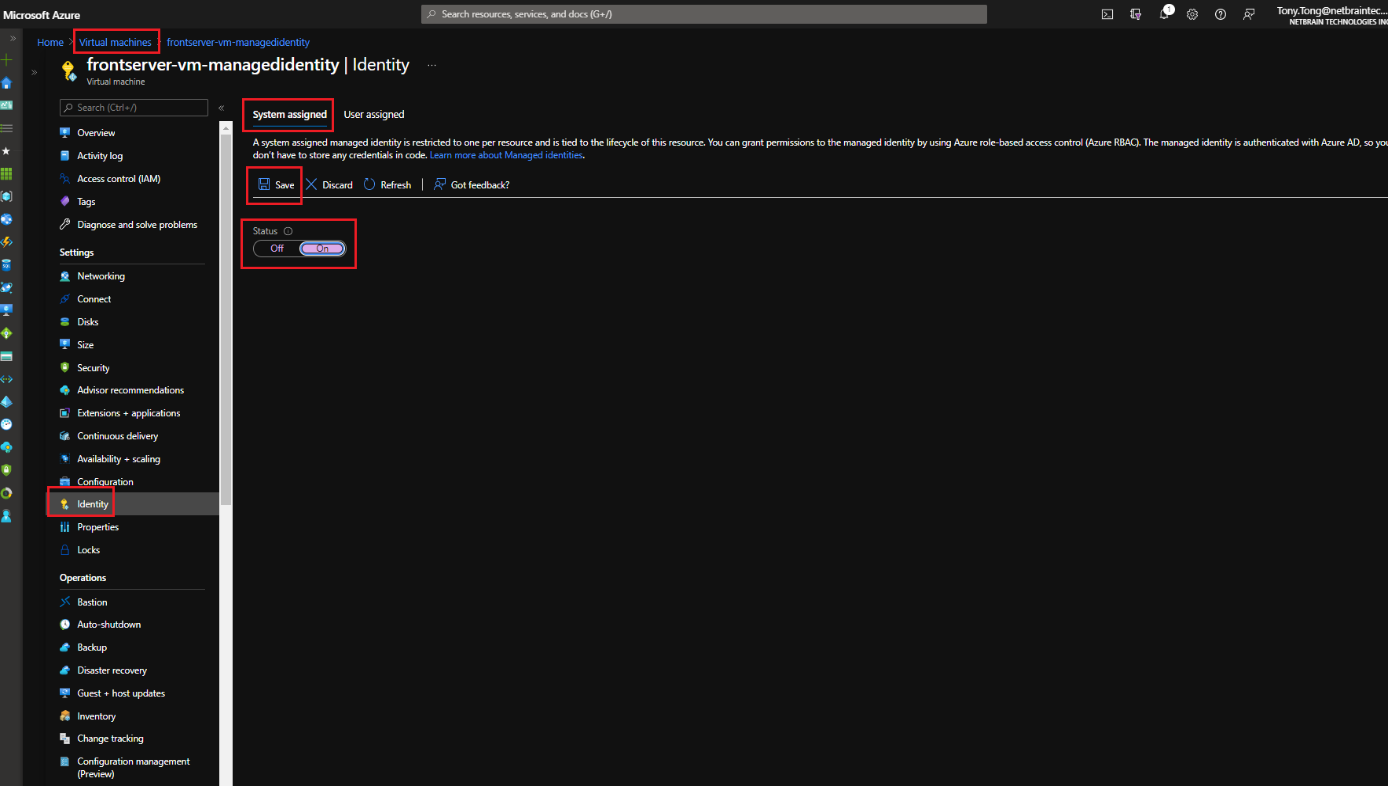
Task: Switch the Status toggle to Off
Action: pos(277,248)
